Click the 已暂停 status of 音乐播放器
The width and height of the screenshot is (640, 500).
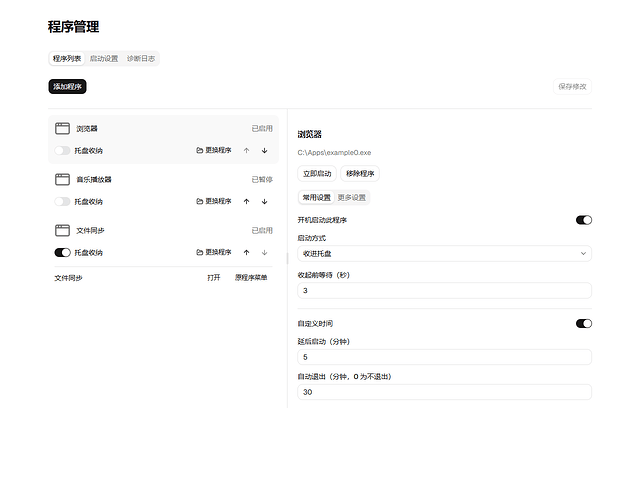click(262, 179)
